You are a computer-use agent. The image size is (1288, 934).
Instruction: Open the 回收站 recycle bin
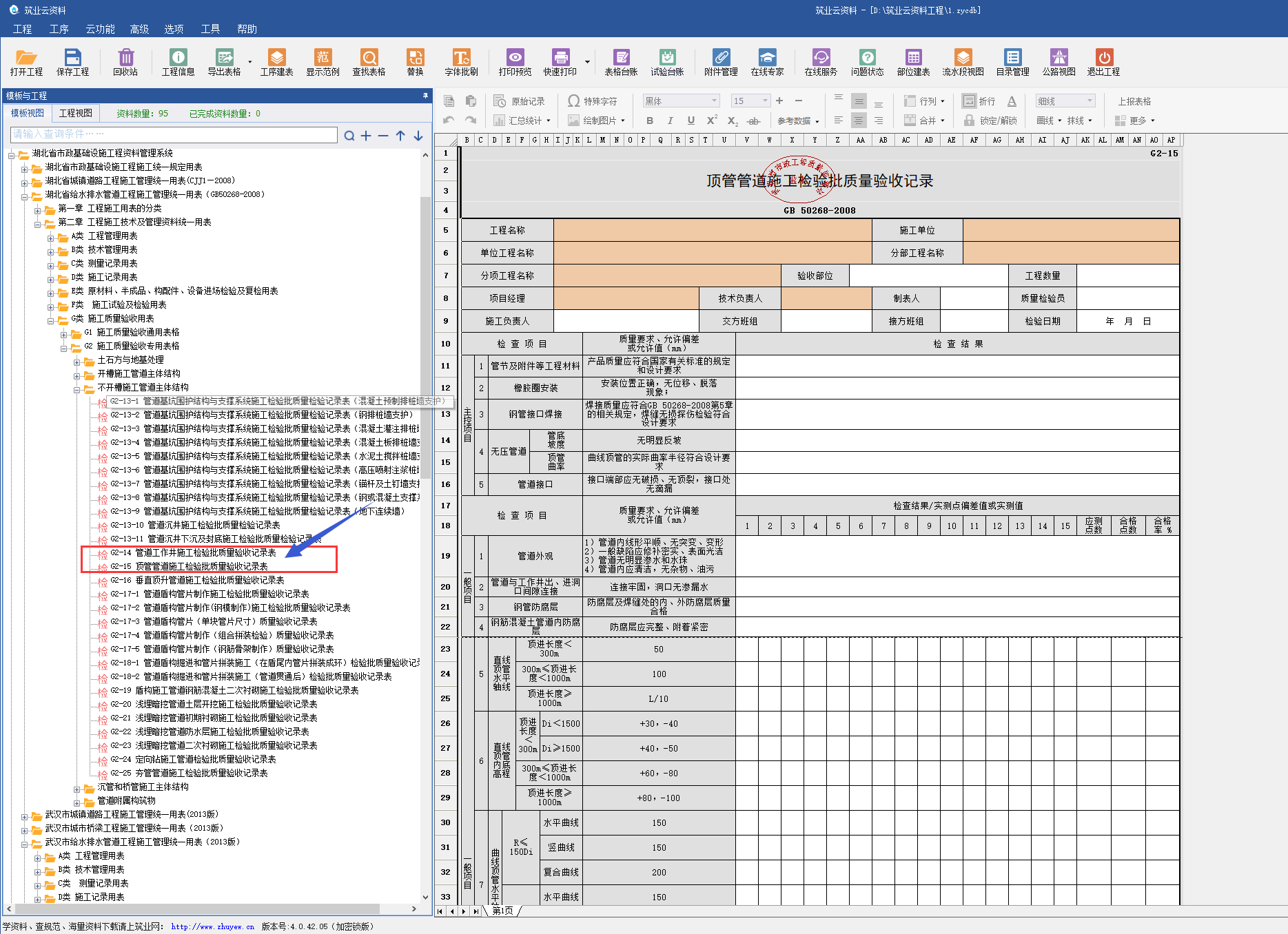click(125, 62)
